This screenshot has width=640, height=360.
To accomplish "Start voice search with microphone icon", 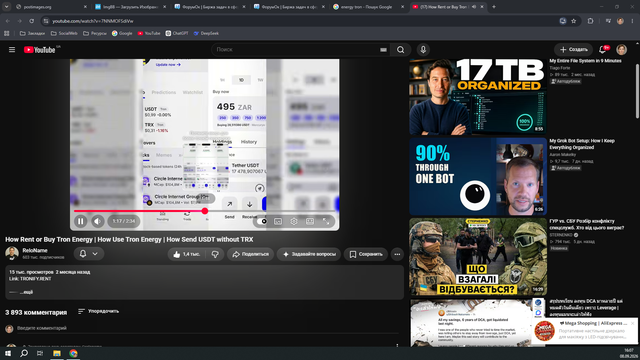I will coord(423,49).
